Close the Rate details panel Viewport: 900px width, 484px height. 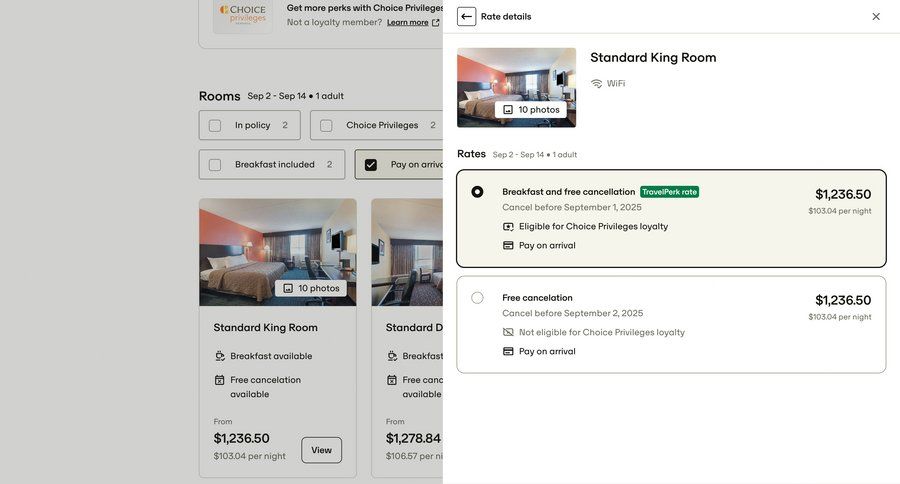coord(876,16)
